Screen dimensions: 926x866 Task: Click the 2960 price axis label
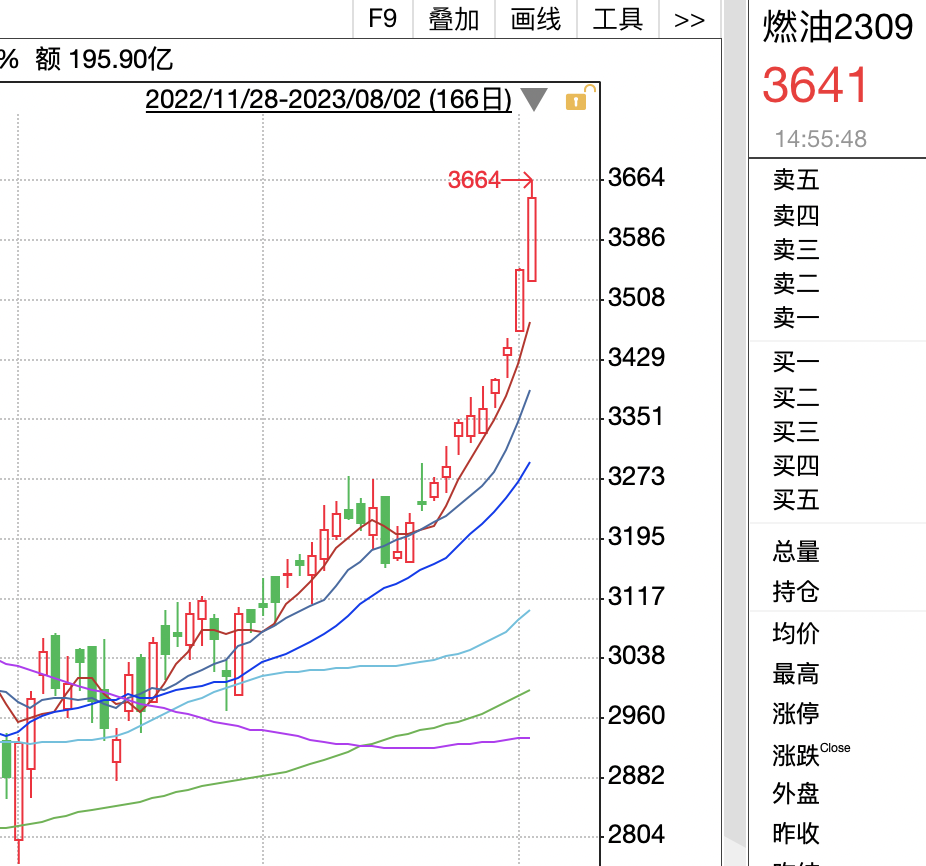coord(636,715)
